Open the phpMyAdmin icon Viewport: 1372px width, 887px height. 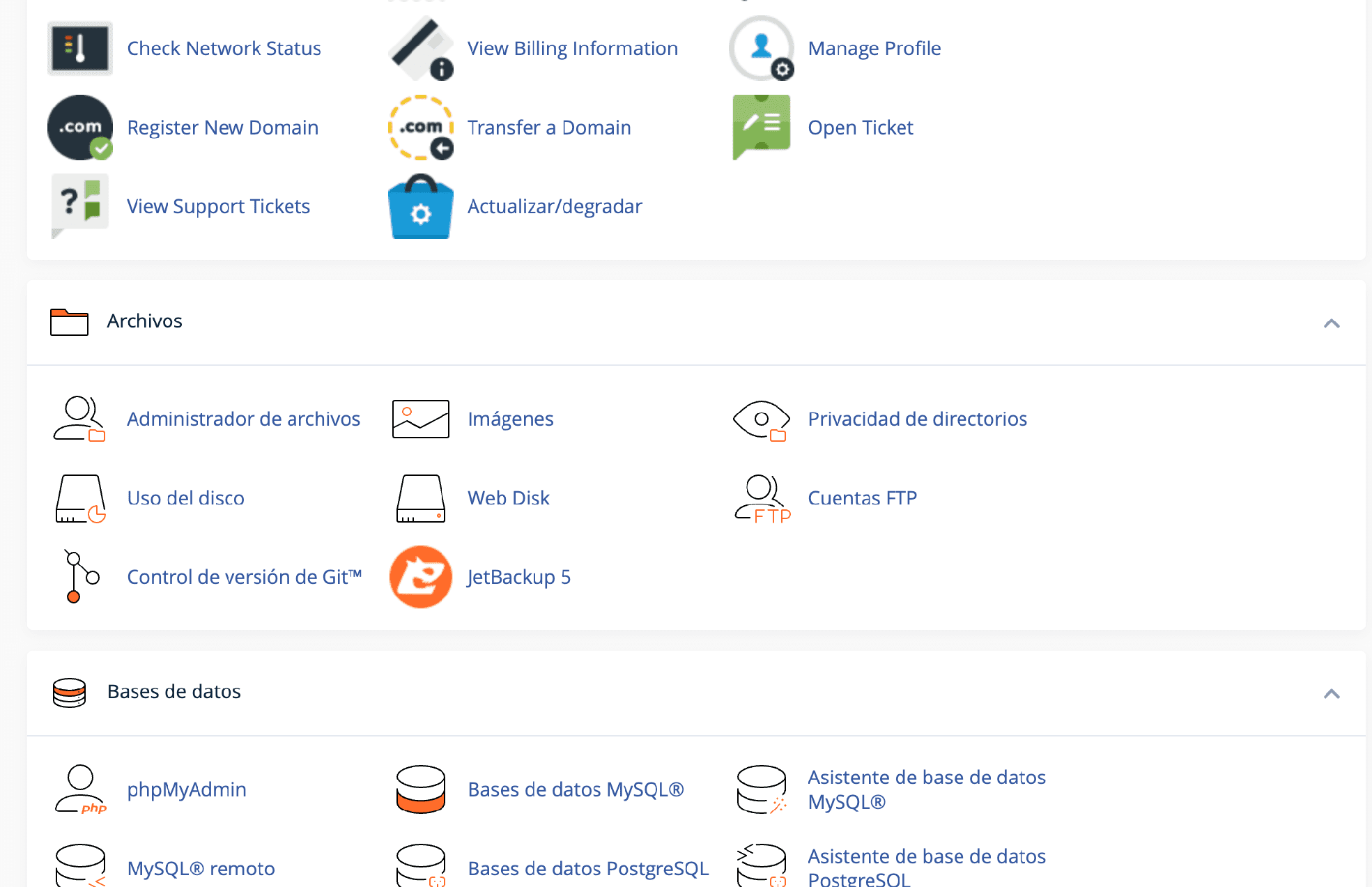click(x=79, y=789)
